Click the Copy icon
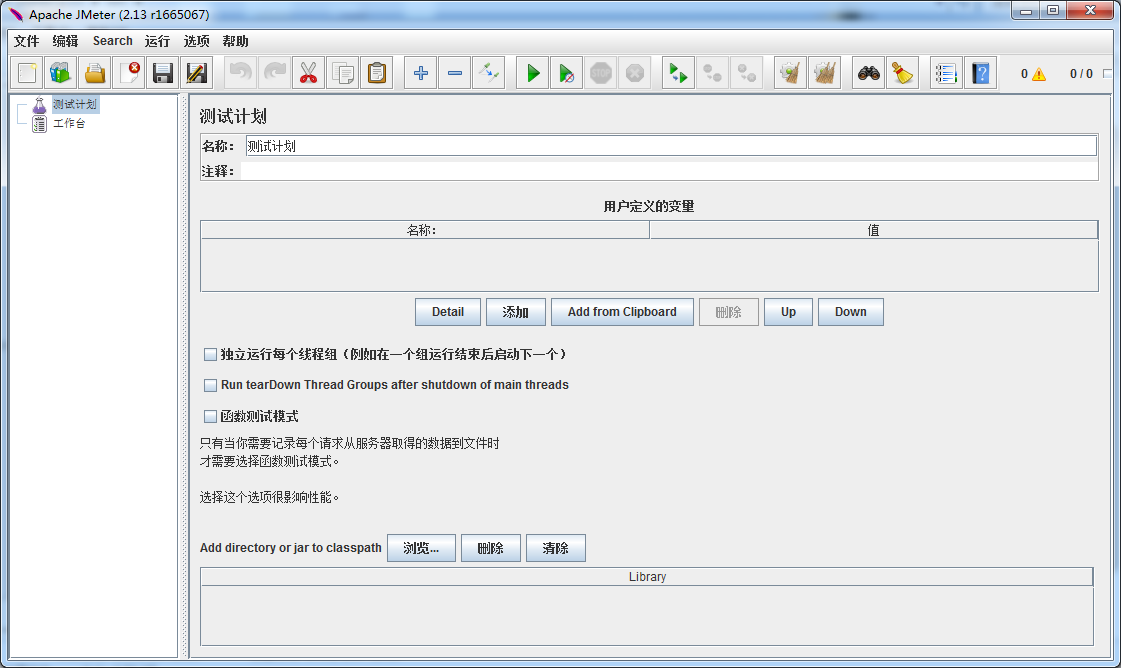The image size is (1121, 668). (342, 73)
